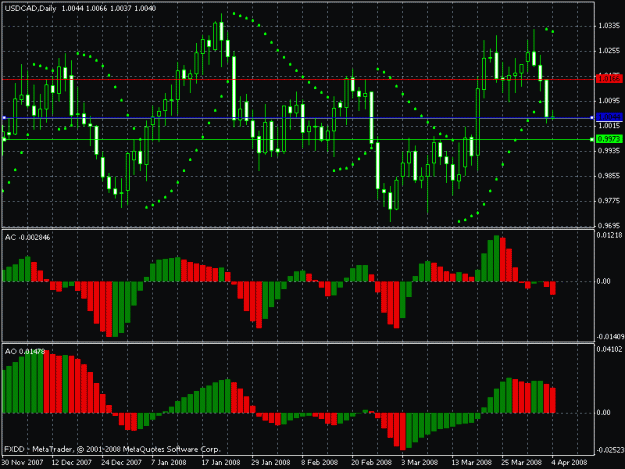Select the blue horizontal line at 1.0044
This screenshot has height=469, width=625.
pos(298,118)
